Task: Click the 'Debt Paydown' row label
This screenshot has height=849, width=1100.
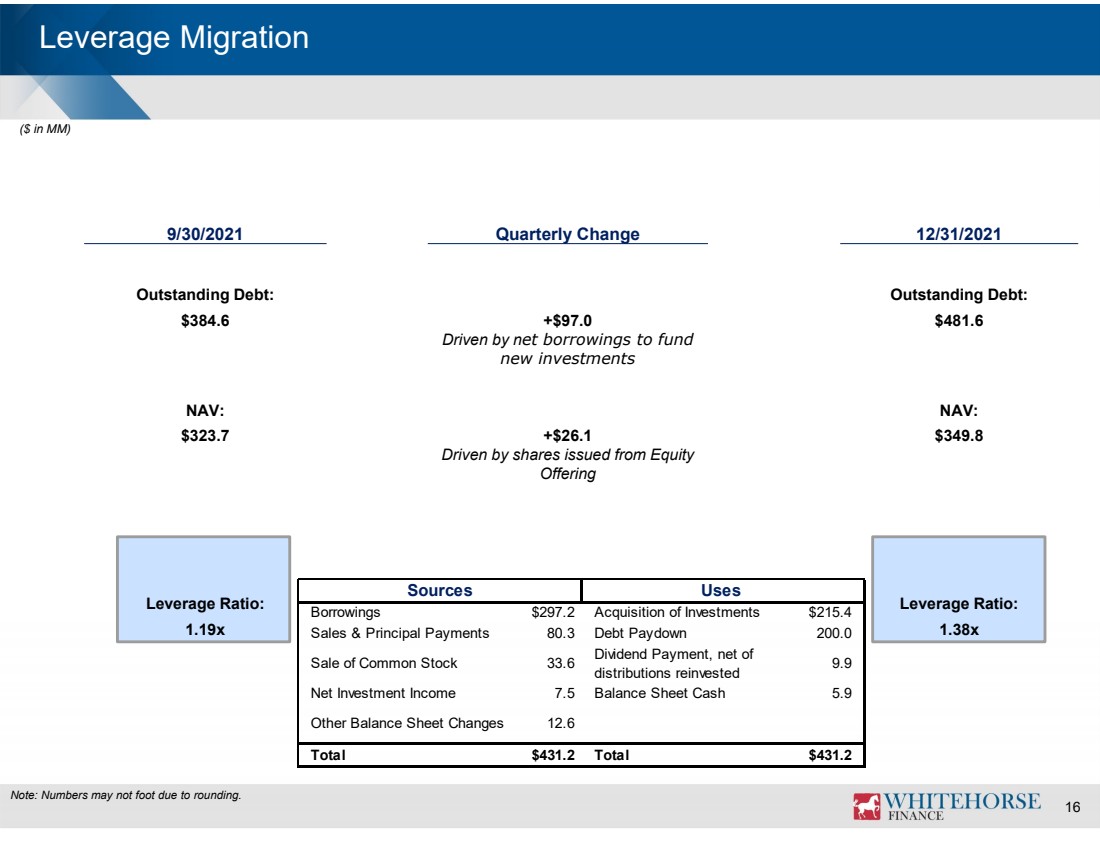Action: (640, 634)
